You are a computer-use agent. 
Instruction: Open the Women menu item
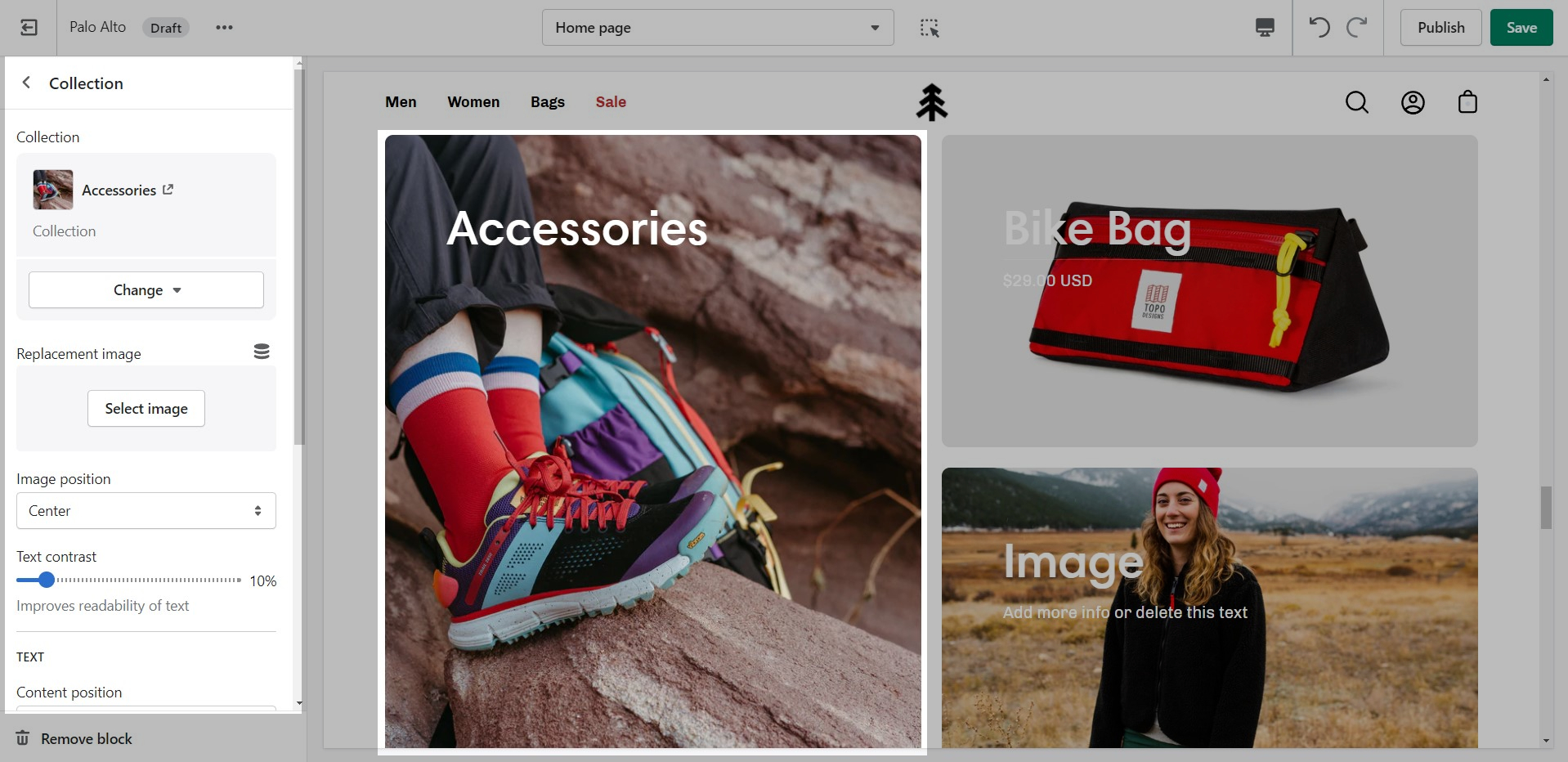473,102
